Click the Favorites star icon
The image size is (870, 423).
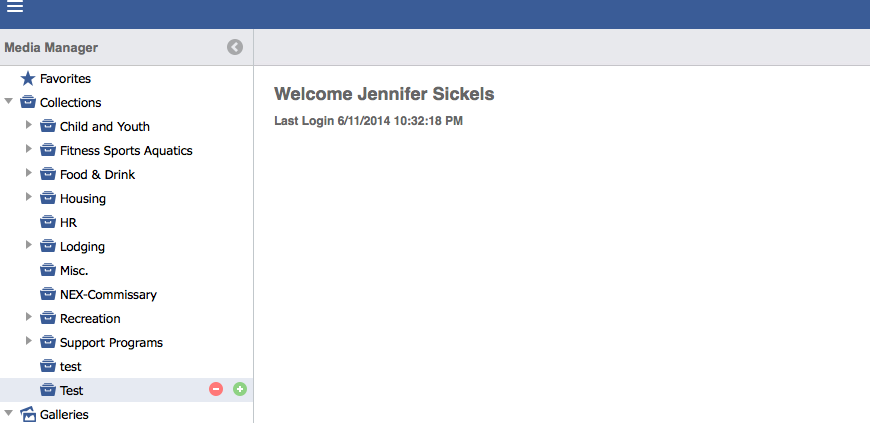tap(28, 78)
